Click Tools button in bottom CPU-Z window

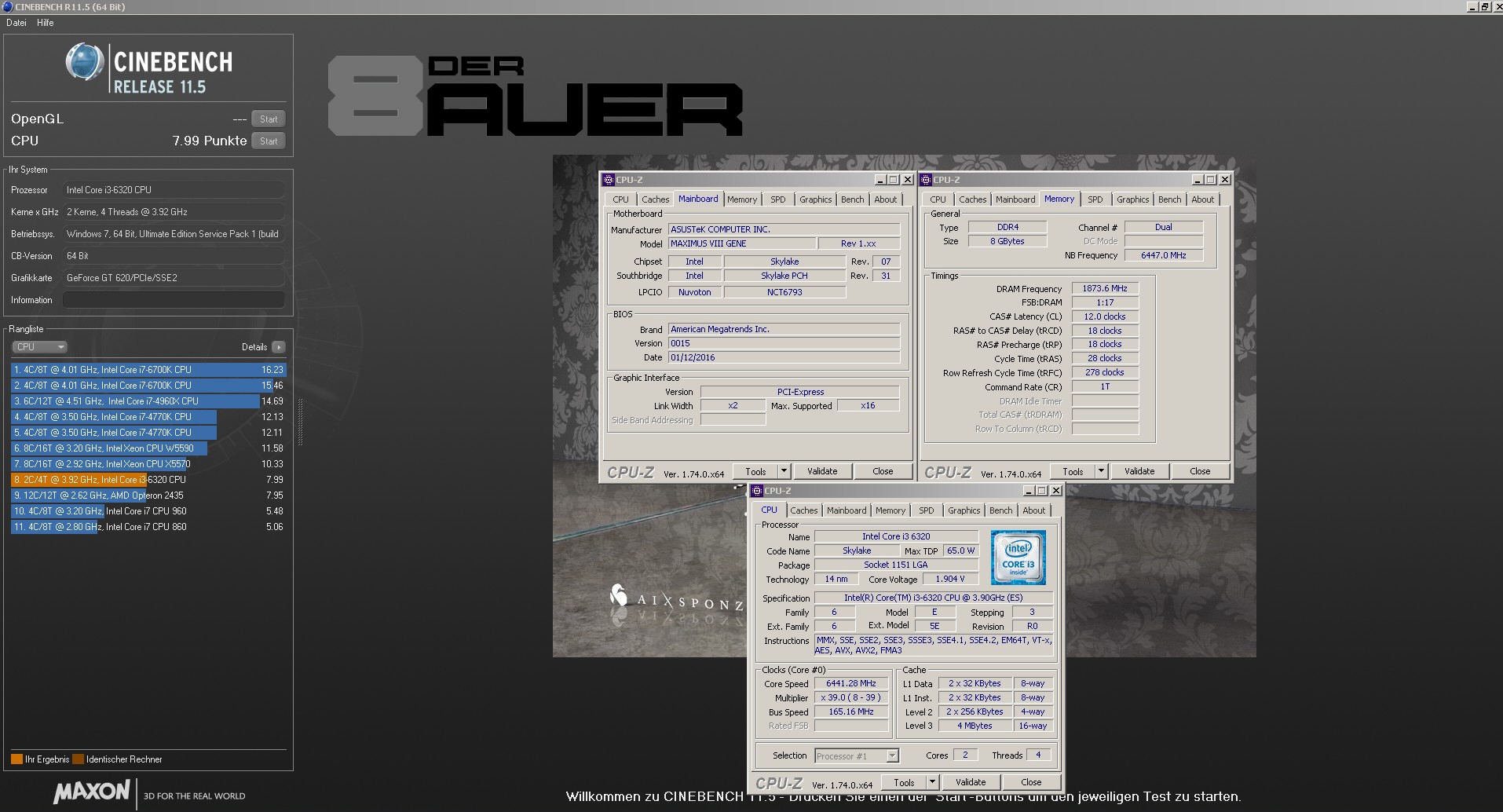[904, 782]
